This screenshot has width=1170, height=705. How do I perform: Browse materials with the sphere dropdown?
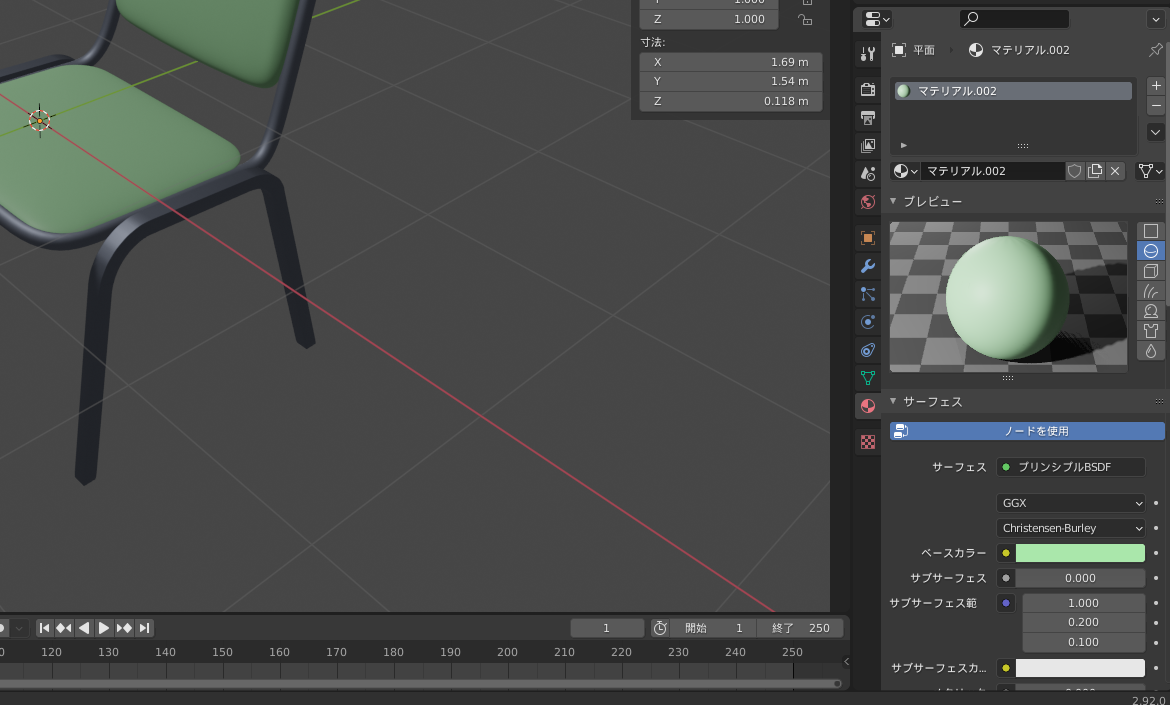905,171
